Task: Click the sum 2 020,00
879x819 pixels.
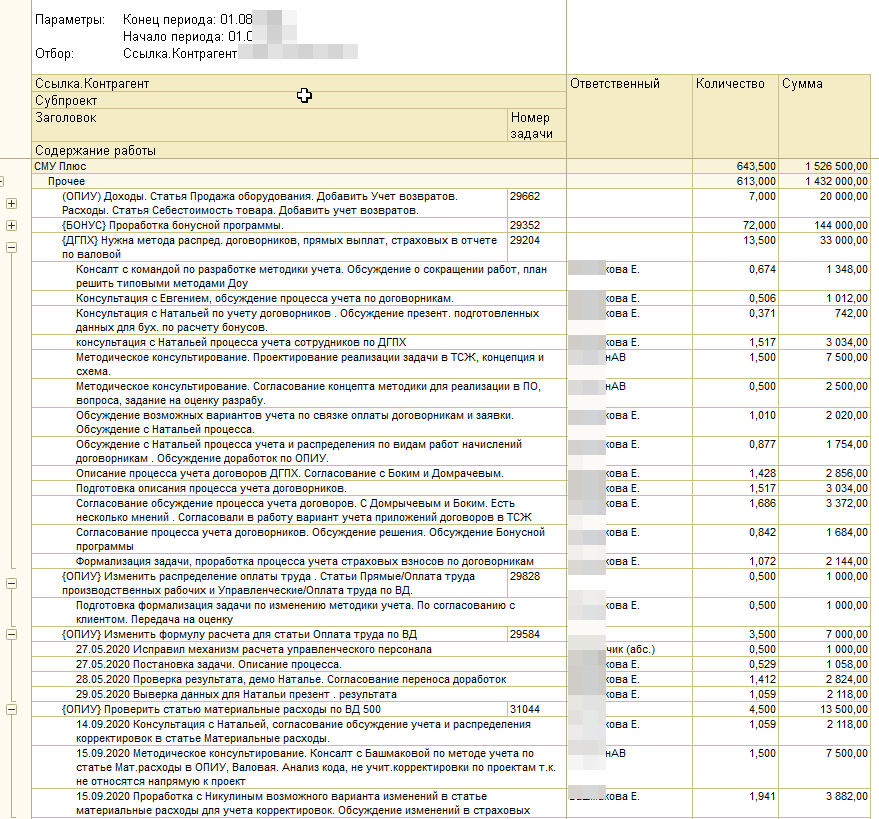Action: (x=846, y=415)
